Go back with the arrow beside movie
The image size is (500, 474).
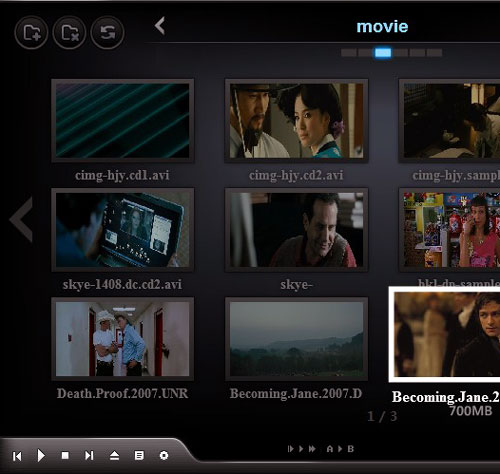tap(160, 26)
